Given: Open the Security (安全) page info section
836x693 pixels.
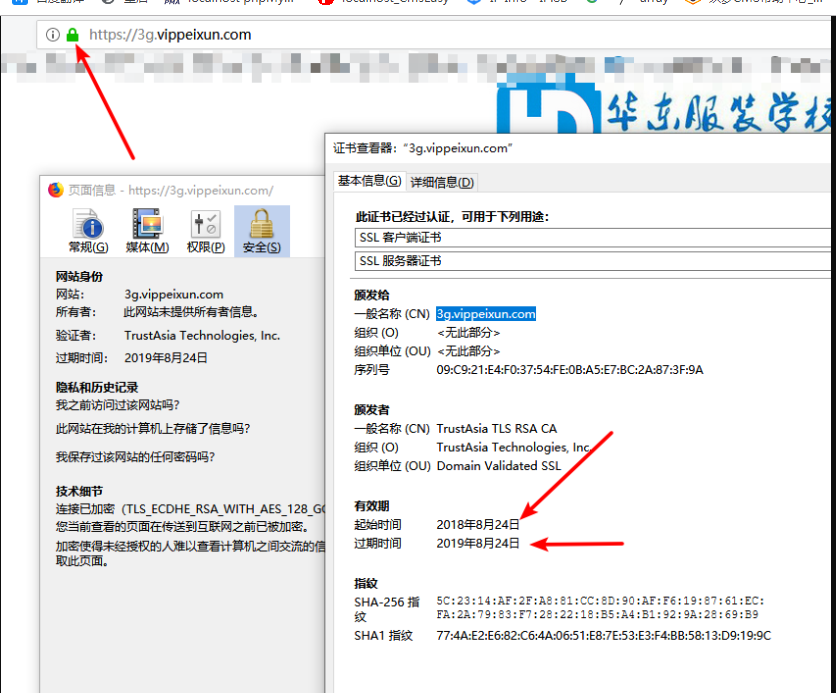Looking at the screenshot, I should click(262, 231).
